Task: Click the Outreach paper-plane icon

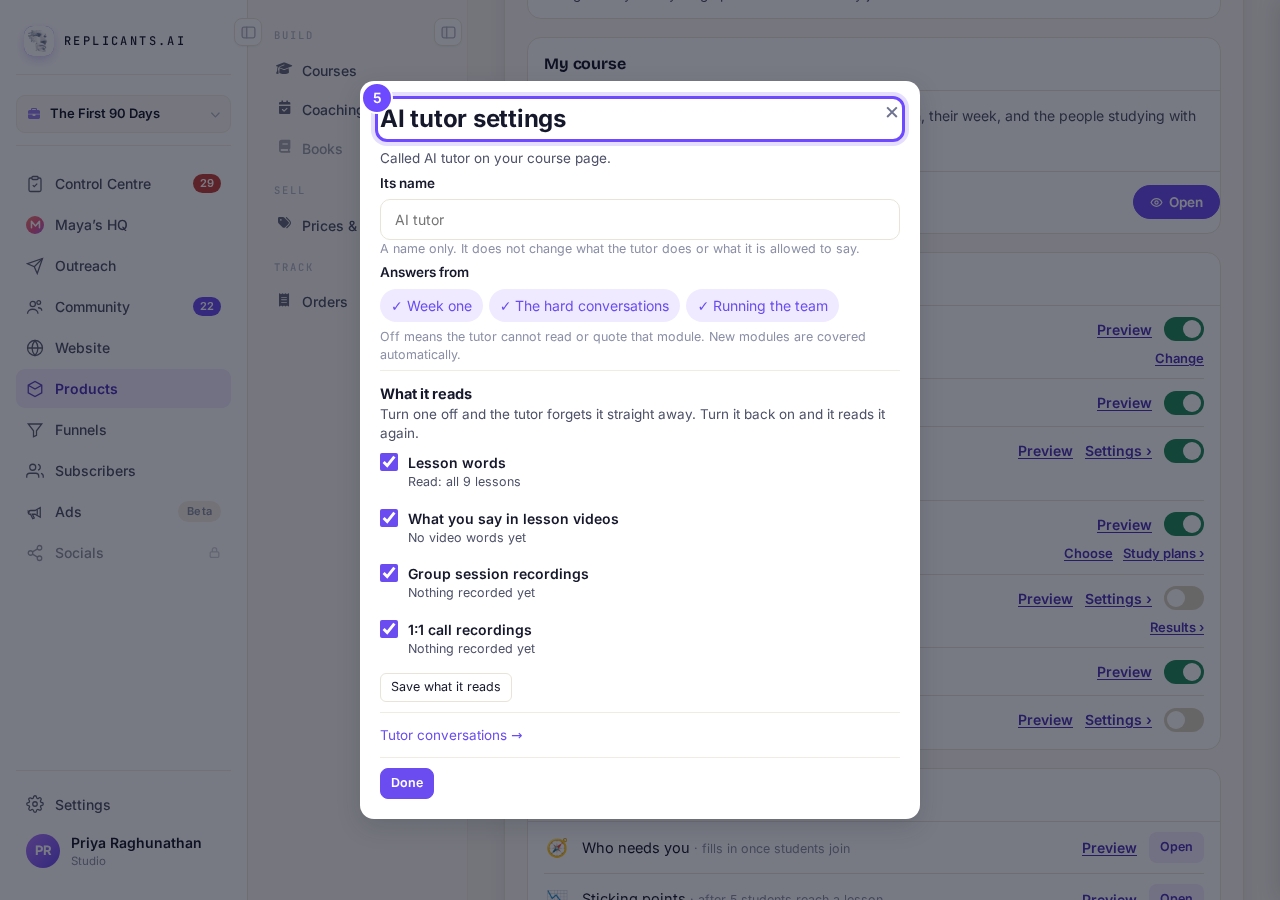Action: click(x=35, y=266)
